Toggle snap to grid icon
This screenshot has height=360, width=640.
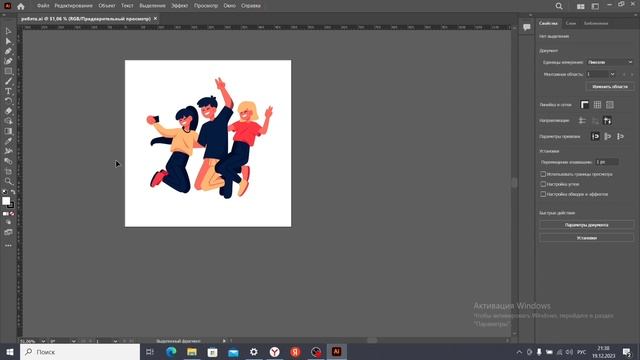pos(620,136)
